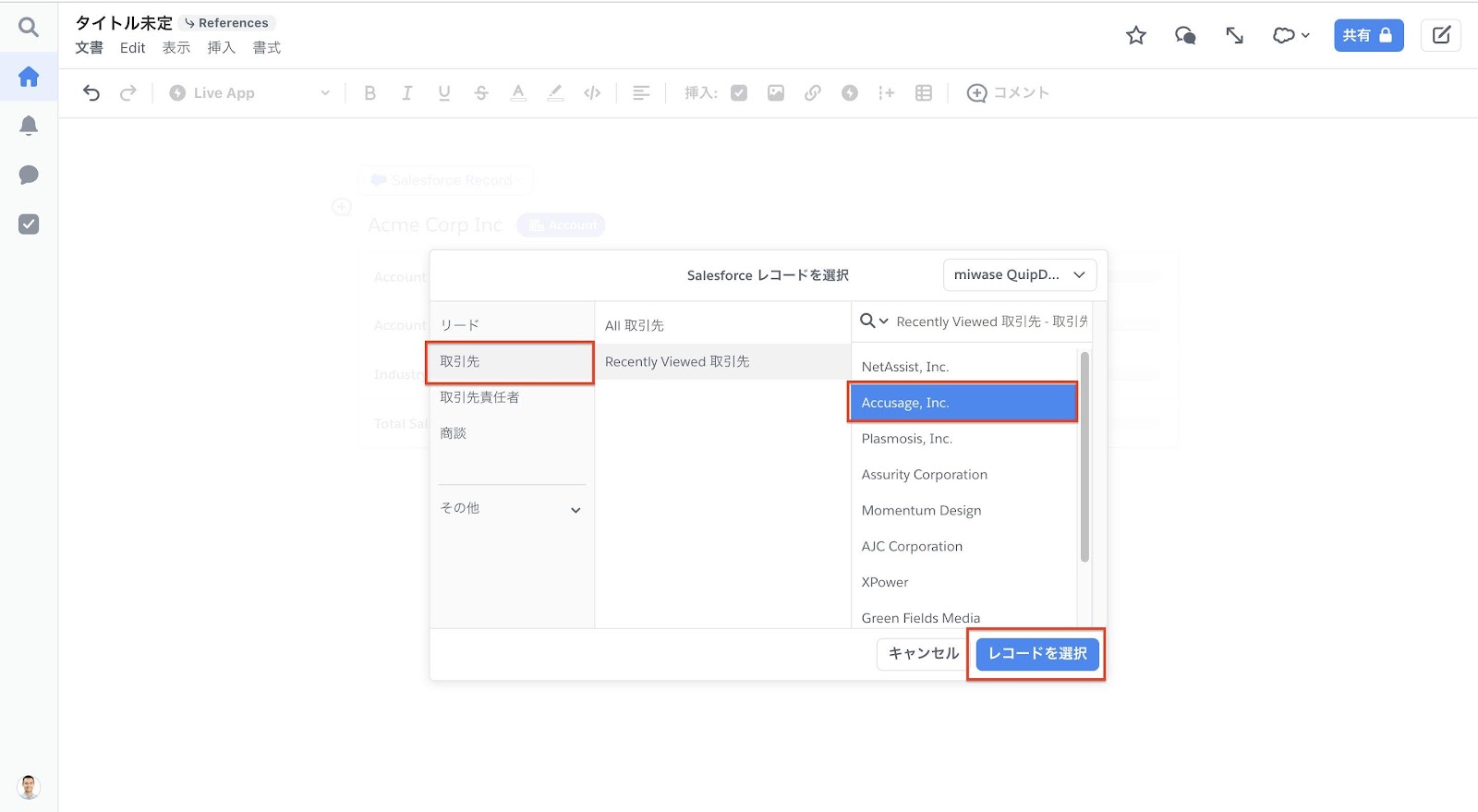Choose Recently Viewed 取引先 list view

[722, 361]
